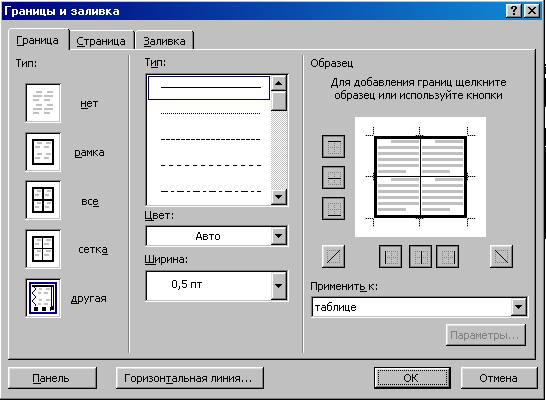Select the dash-dot line style
Screen dimensions: 546x400
tap(210, 191)
